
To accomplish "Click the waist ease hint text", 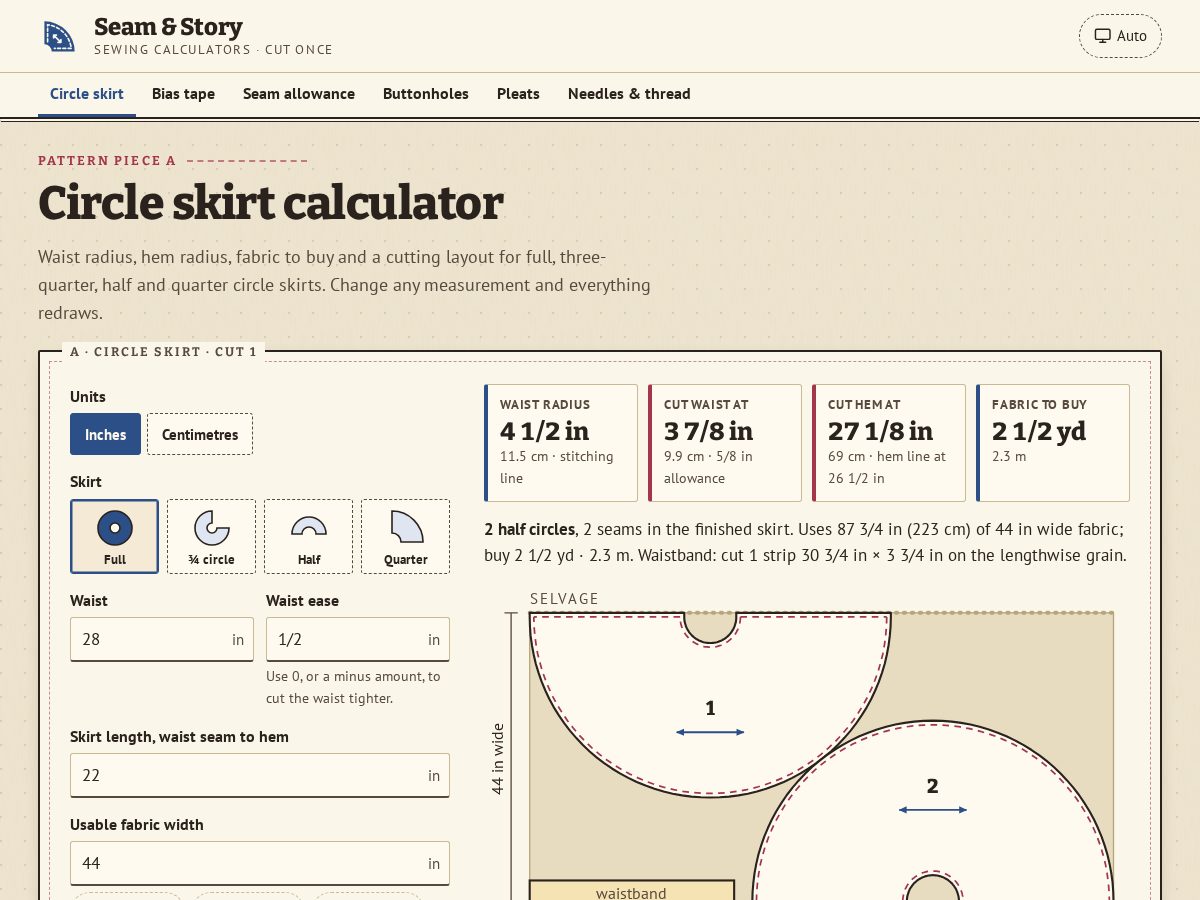I will (x=353, y=687).
